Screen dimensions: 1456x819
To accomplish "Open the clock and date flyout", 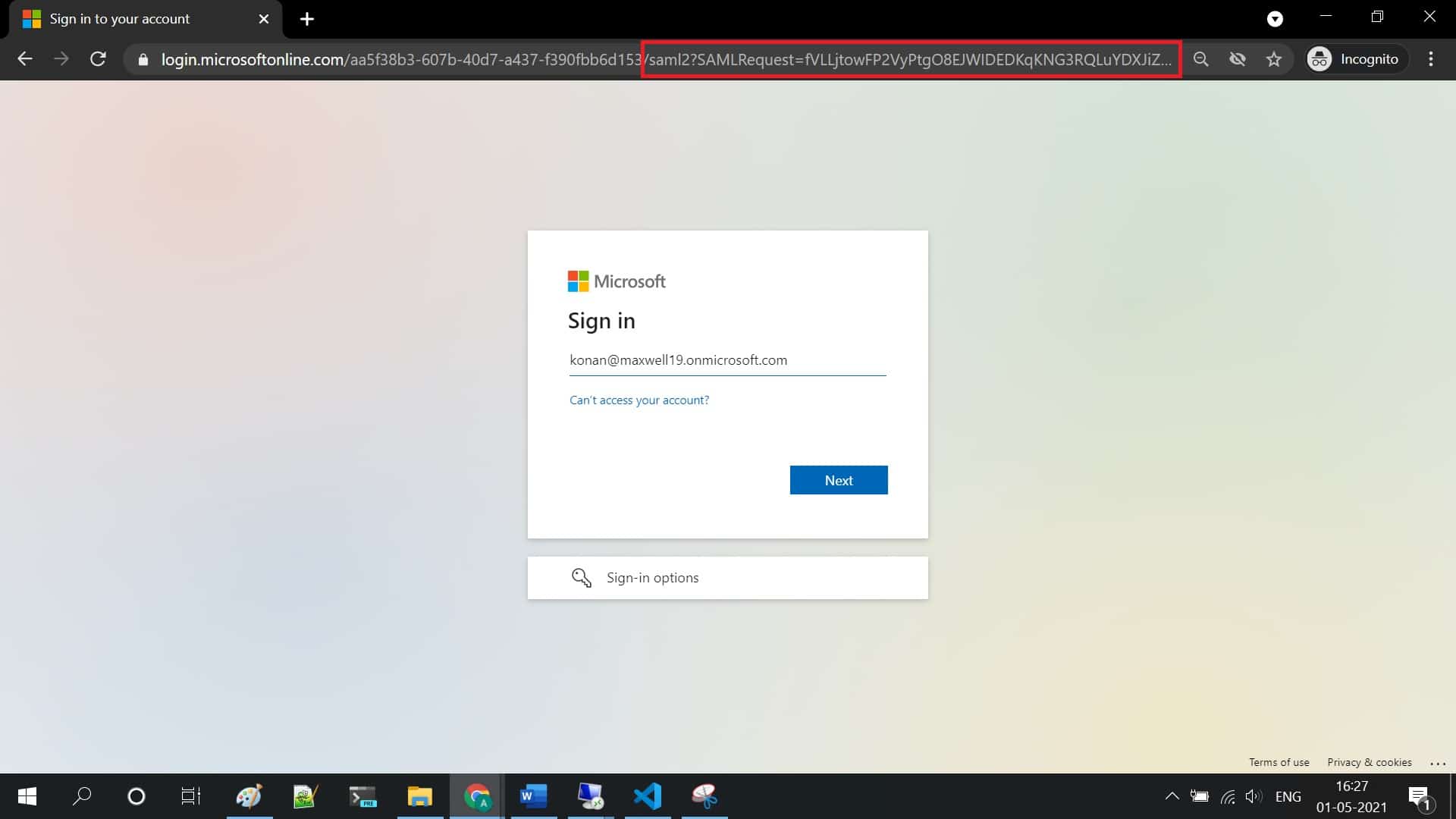I will click(1351, 796).
